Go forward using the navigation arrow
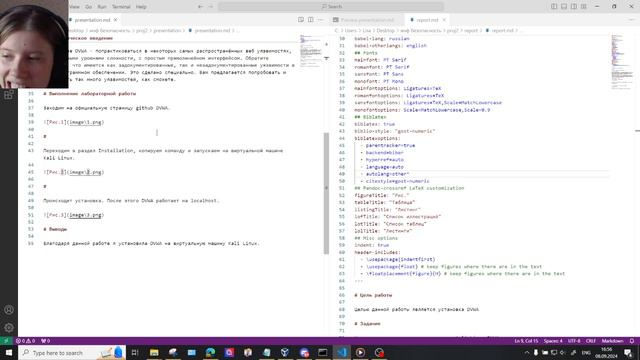Screen dimensions: 640x360 [211, 7]
